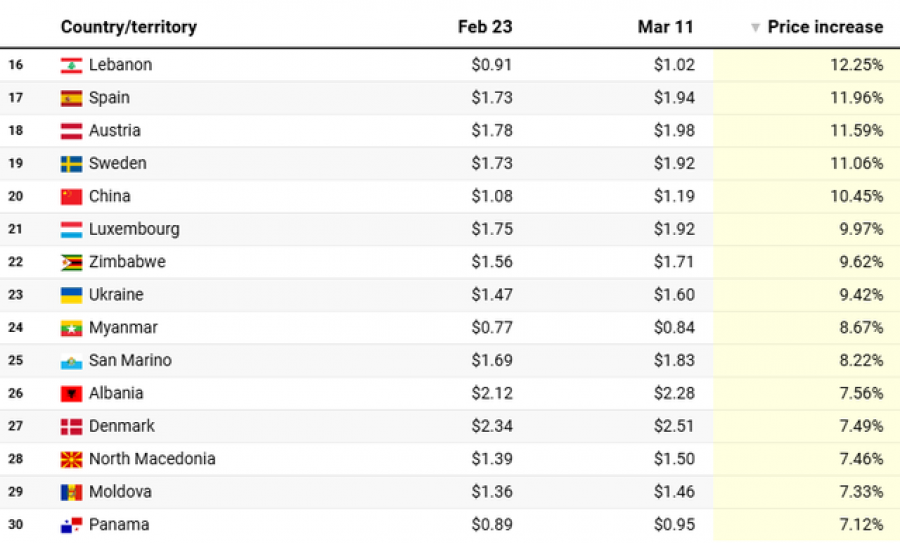900x543 pixels.
Task: Click the Panama flag icon
Action: (x=71, y=525)
